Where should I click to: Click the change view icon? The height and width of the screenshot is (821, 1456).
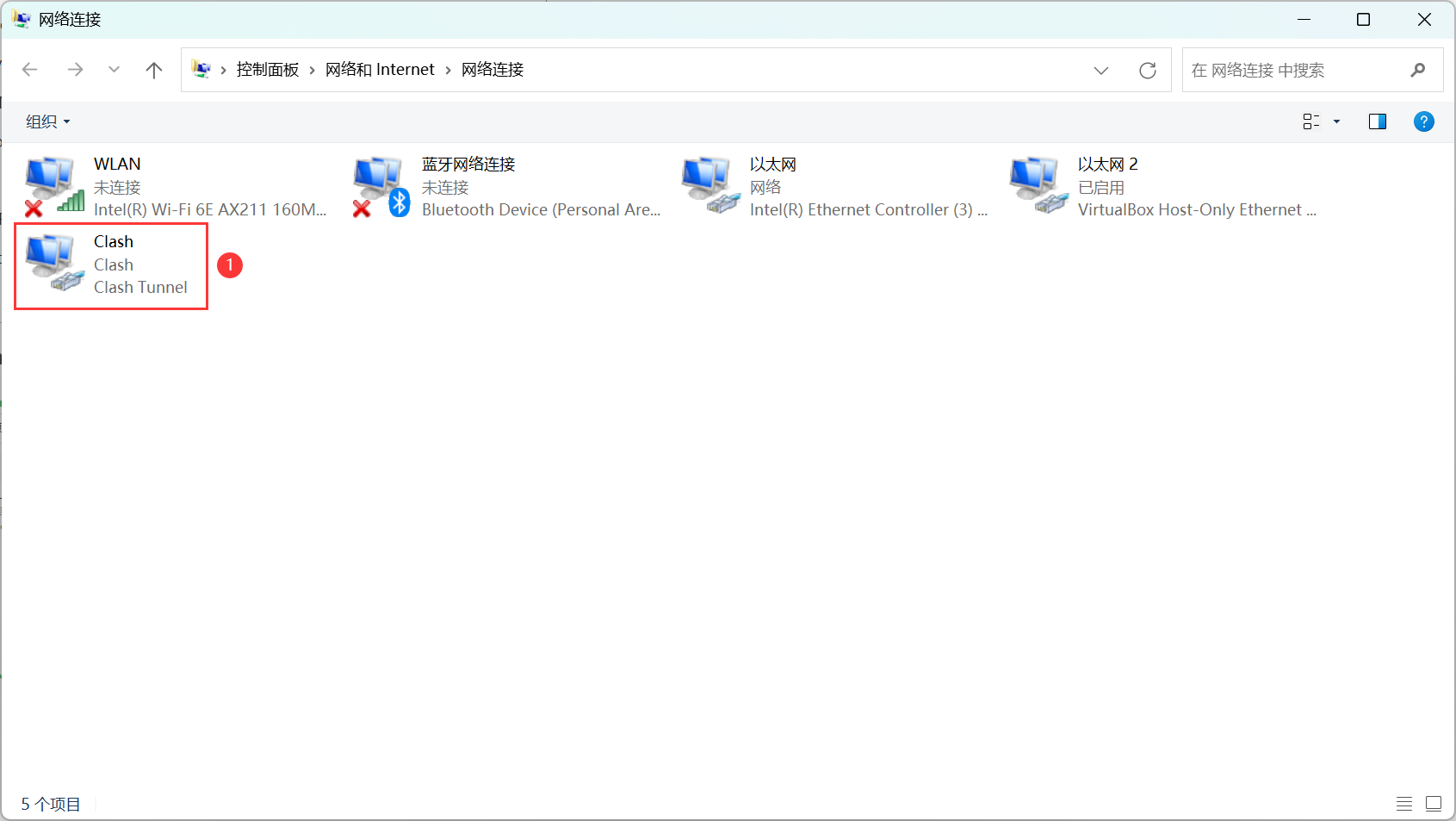click(1311, 121)
